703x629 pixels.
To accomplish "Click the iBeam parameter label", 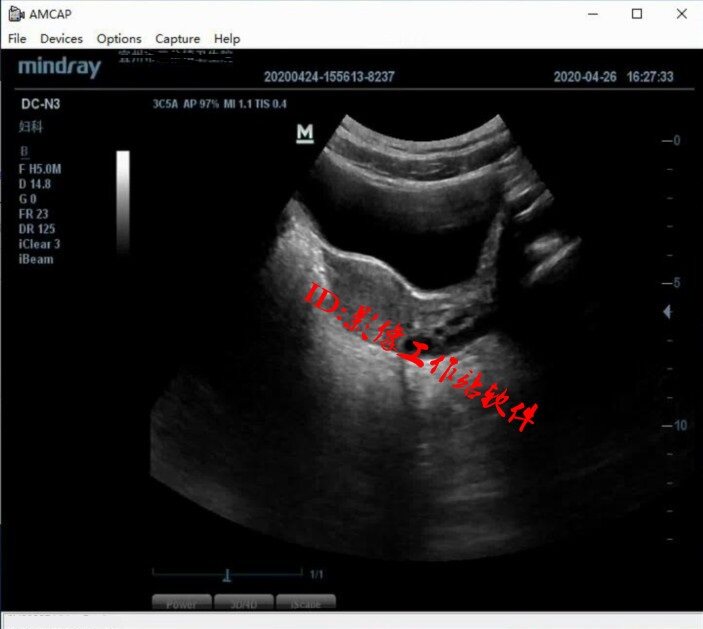I will (x=36, y=260).
